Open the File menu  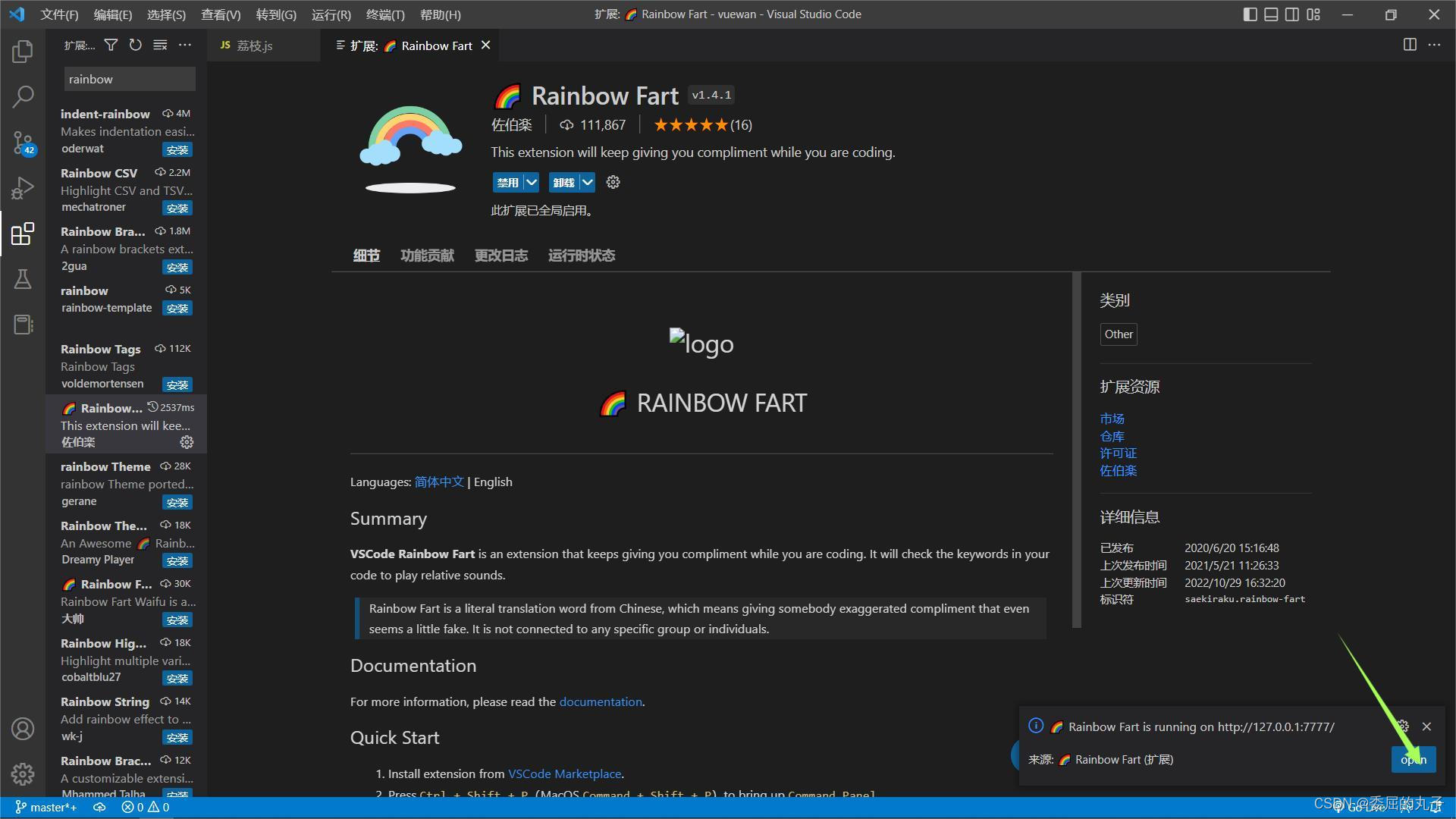pos(59,14)
